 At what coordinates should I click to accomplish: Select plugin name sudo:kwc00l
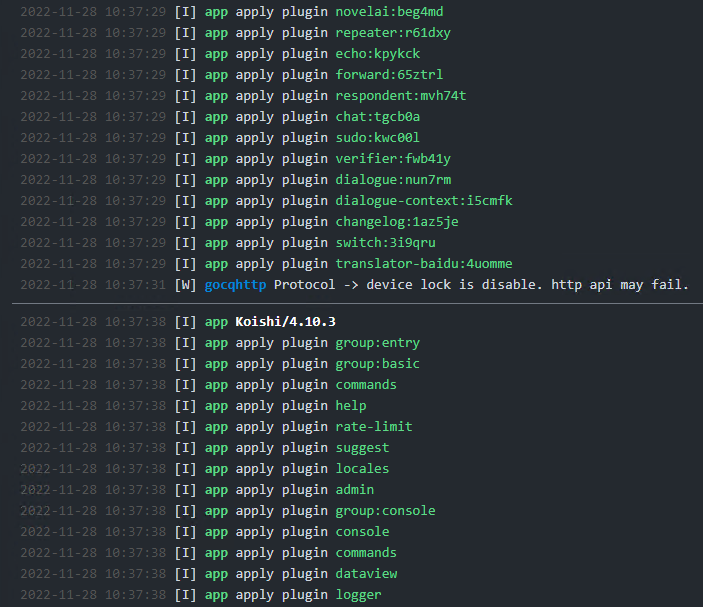(378, 138)
